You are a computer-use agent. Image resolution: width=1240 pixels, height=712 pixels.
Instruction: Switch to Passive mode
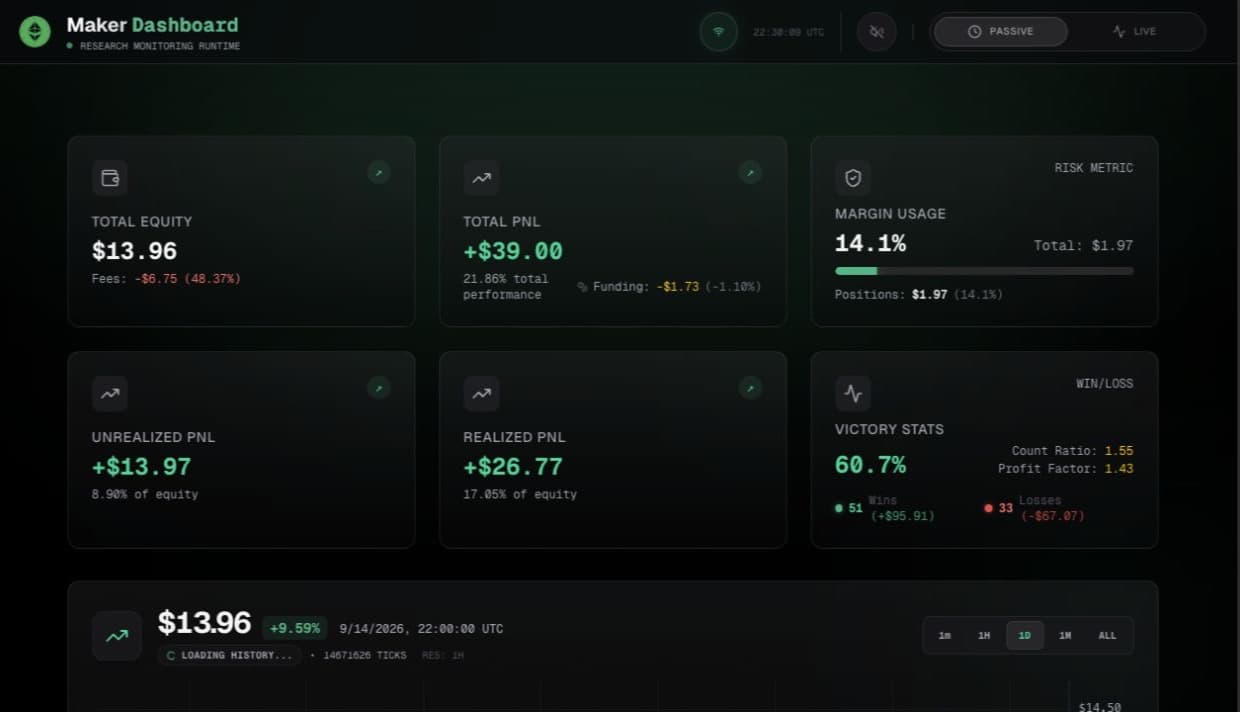coord(1000,32)
